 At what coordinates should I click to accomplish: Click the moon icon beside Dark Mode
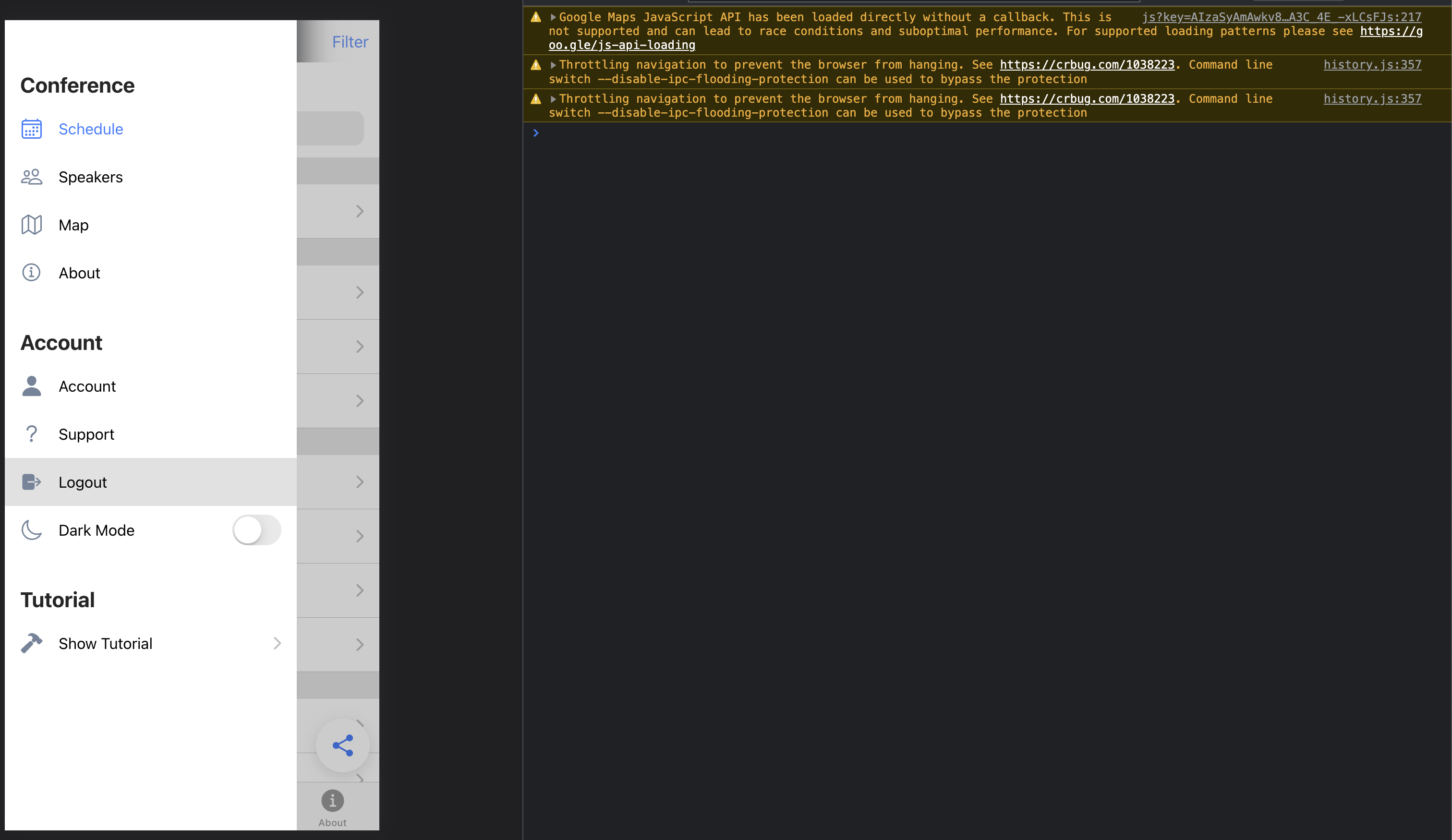[x=31, y=530]
